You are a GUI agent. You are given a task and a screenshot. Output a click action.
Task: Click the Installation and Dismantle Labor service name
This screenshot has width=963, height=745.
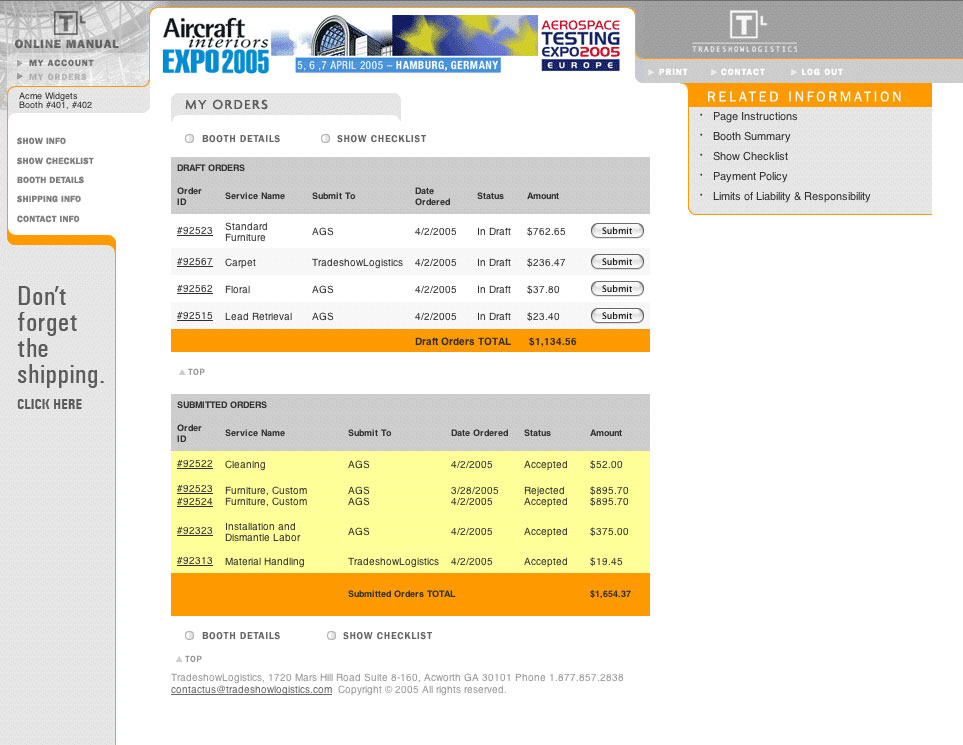point(262,532)
